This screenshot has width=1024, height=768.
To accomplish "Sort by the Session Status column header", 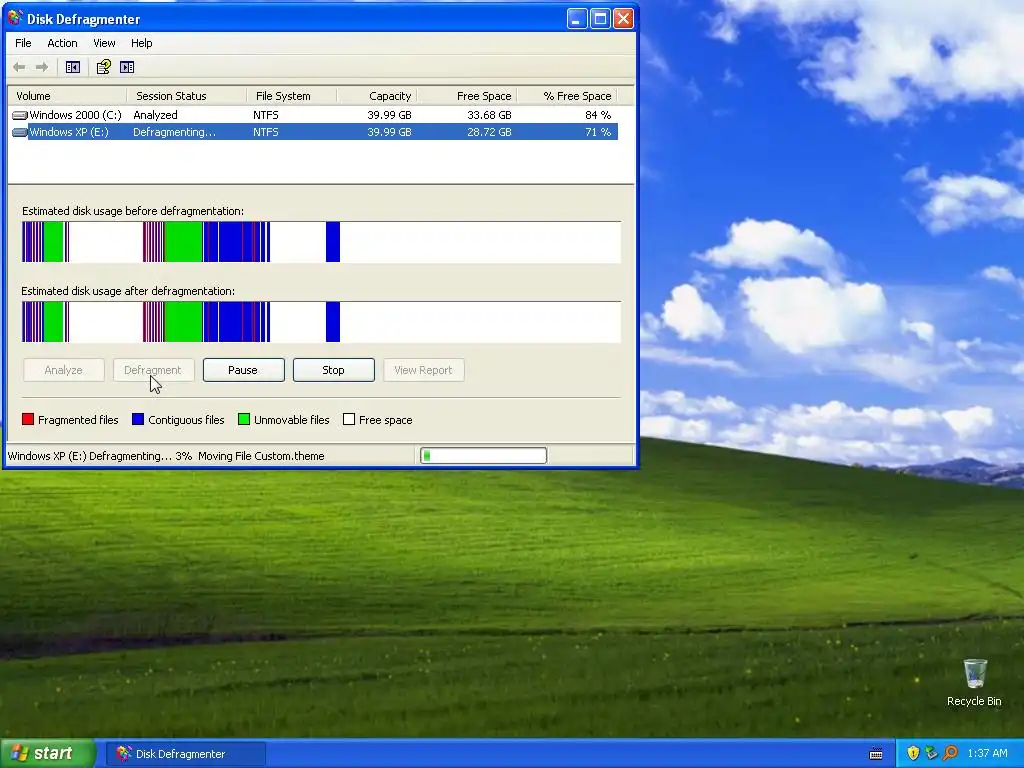I will (187, 96).
